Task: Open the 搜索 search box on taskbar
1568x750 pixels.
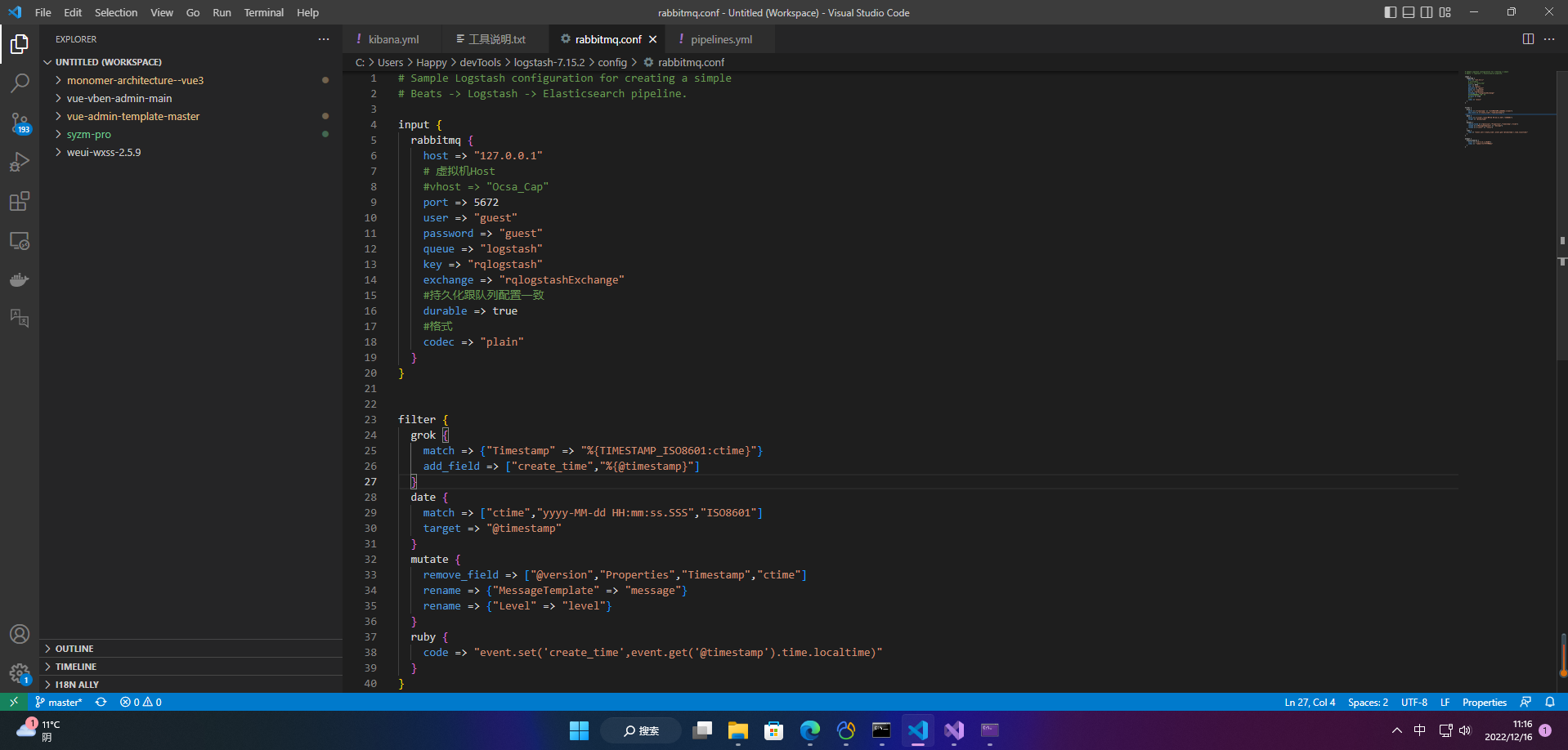Action: pyautogui.click(x=641, y=730)
